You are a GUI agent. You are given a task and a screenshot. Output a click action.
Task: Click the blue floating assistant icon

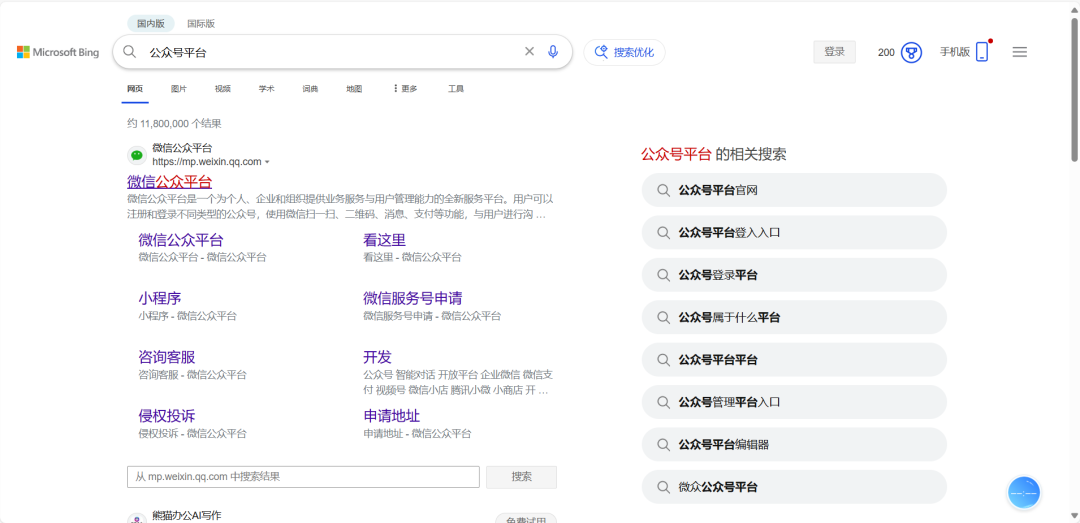pyautogui.click(x=1023, y=492)
